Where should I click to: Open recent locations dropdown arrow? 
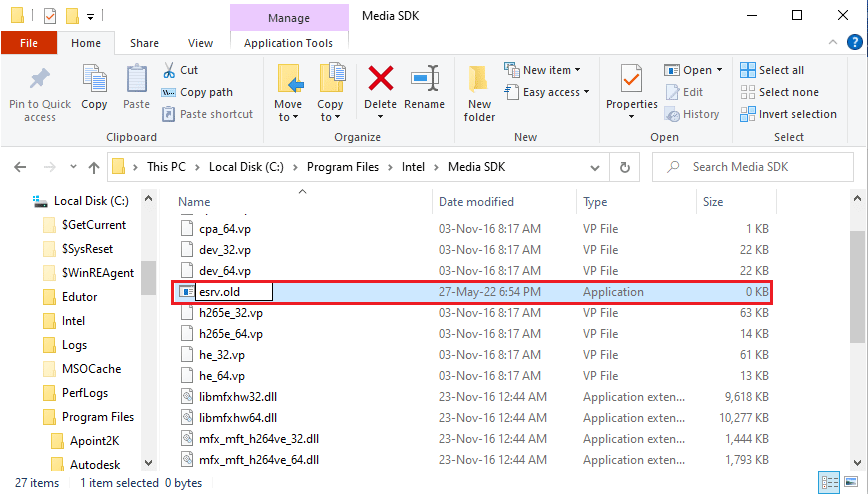[73, 167]
